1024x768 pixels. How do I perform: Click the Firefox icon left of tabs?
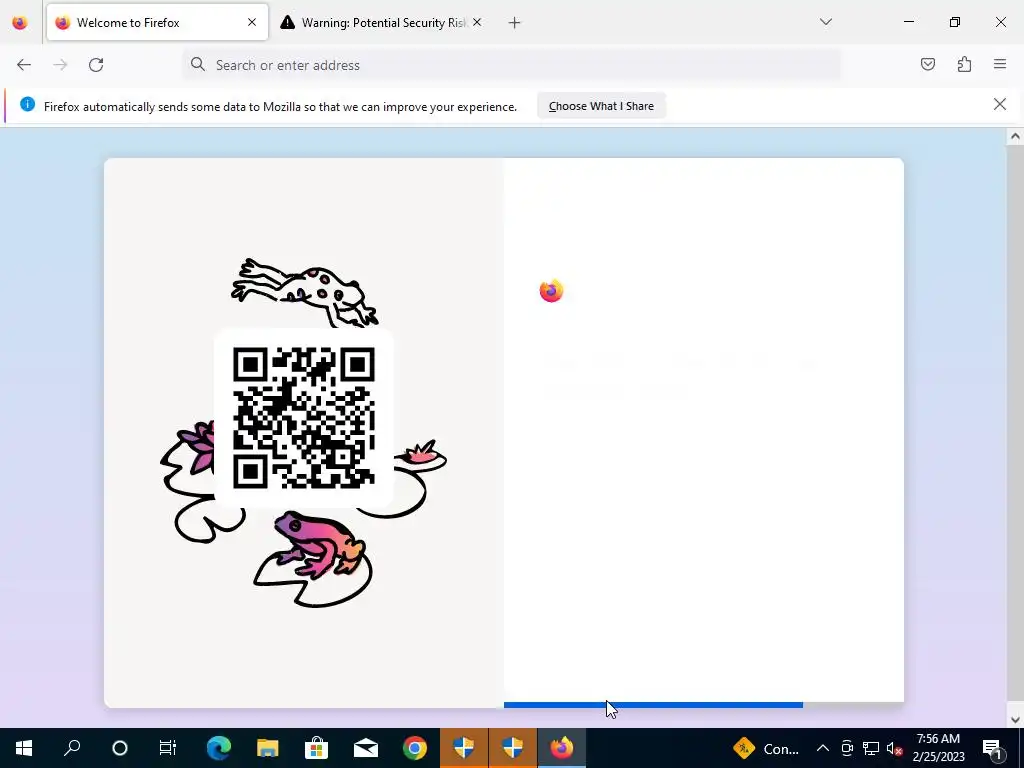click(x=20, y=22)
